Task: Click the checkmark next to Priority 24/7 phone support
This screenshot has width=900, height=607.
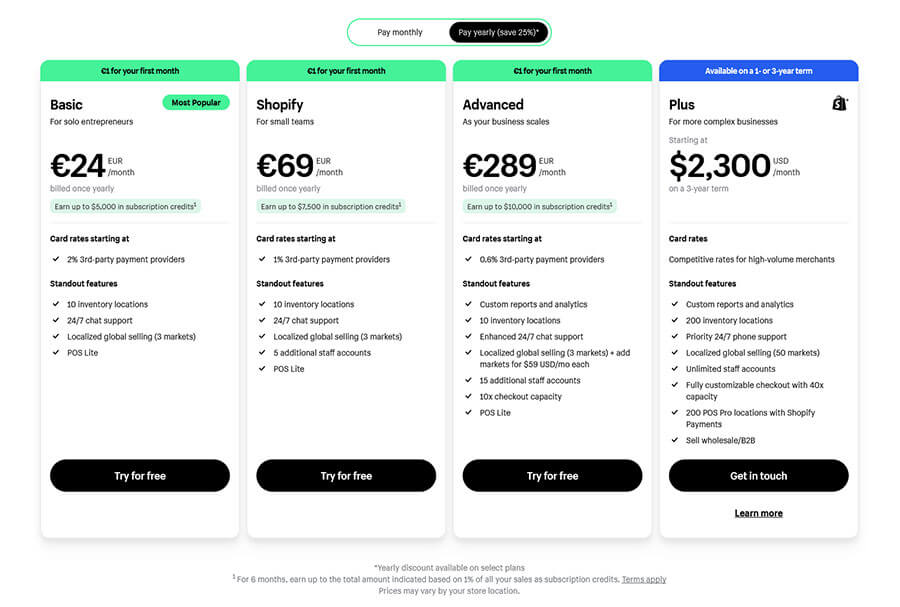Action: pos(673,336)
